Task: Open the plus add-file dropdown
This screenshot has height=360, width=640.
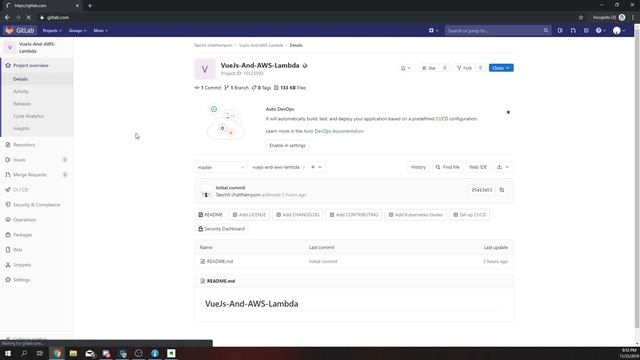Action: coord(316,167)
